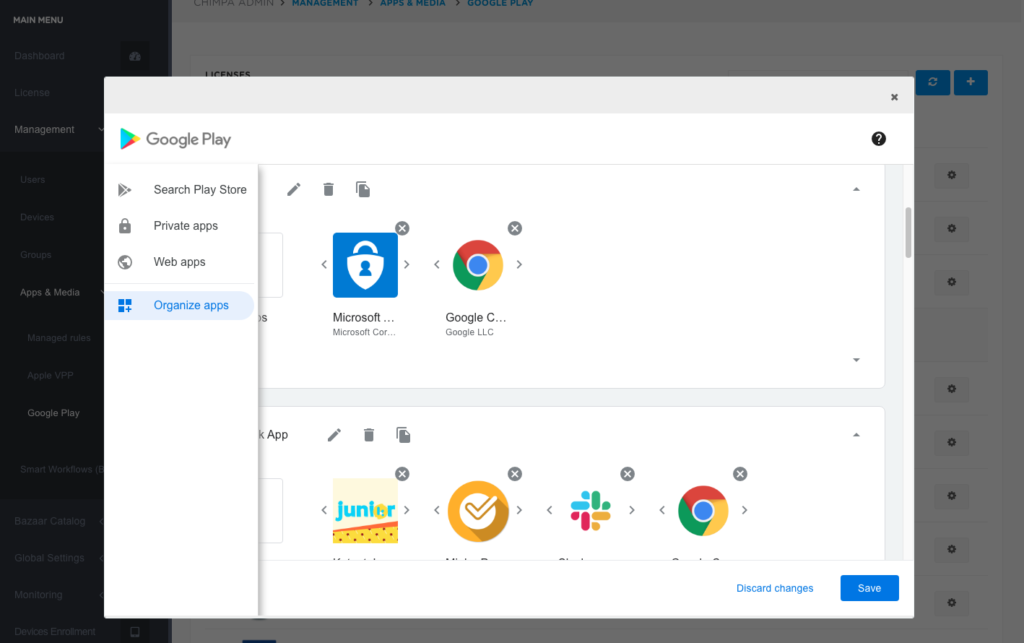This screenshot has width=1024, height=643.
Task: Expand Monitoring in sidebar
Action: (39, 595)
